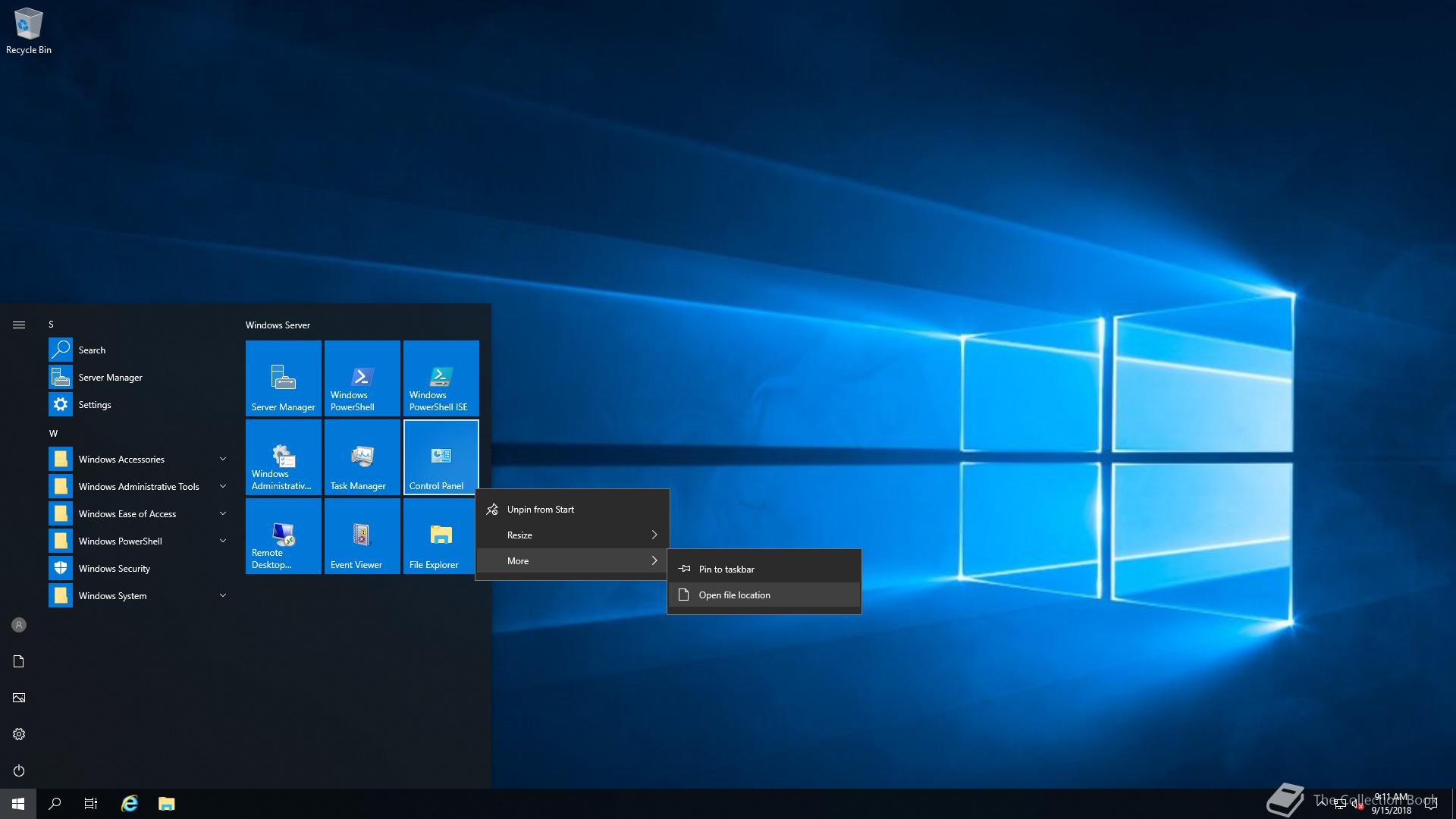Open Task View on the taskbar
This screenshot has height=819, width=1456.
(91, 804)
